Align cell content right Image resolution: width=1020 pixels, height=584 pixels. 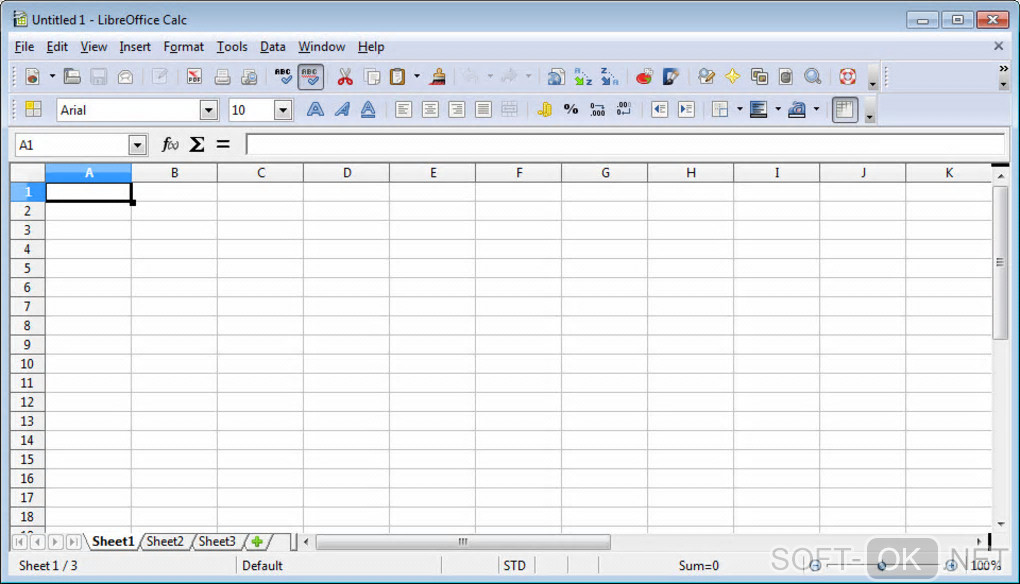(x=457, y=109)
